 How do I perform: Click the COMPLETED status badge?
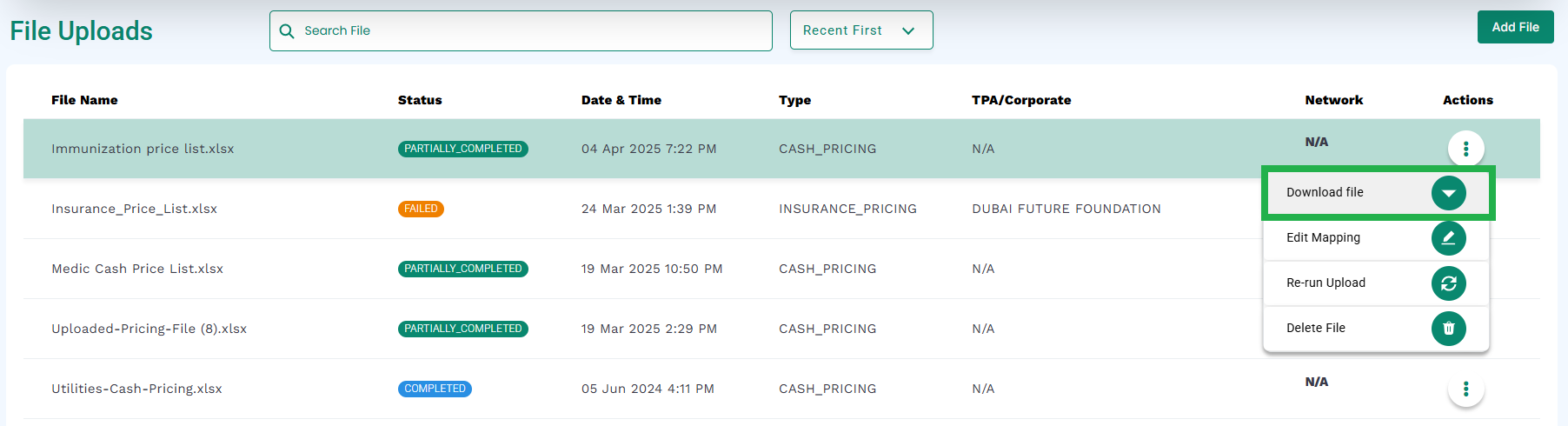(x=435, y=389)
